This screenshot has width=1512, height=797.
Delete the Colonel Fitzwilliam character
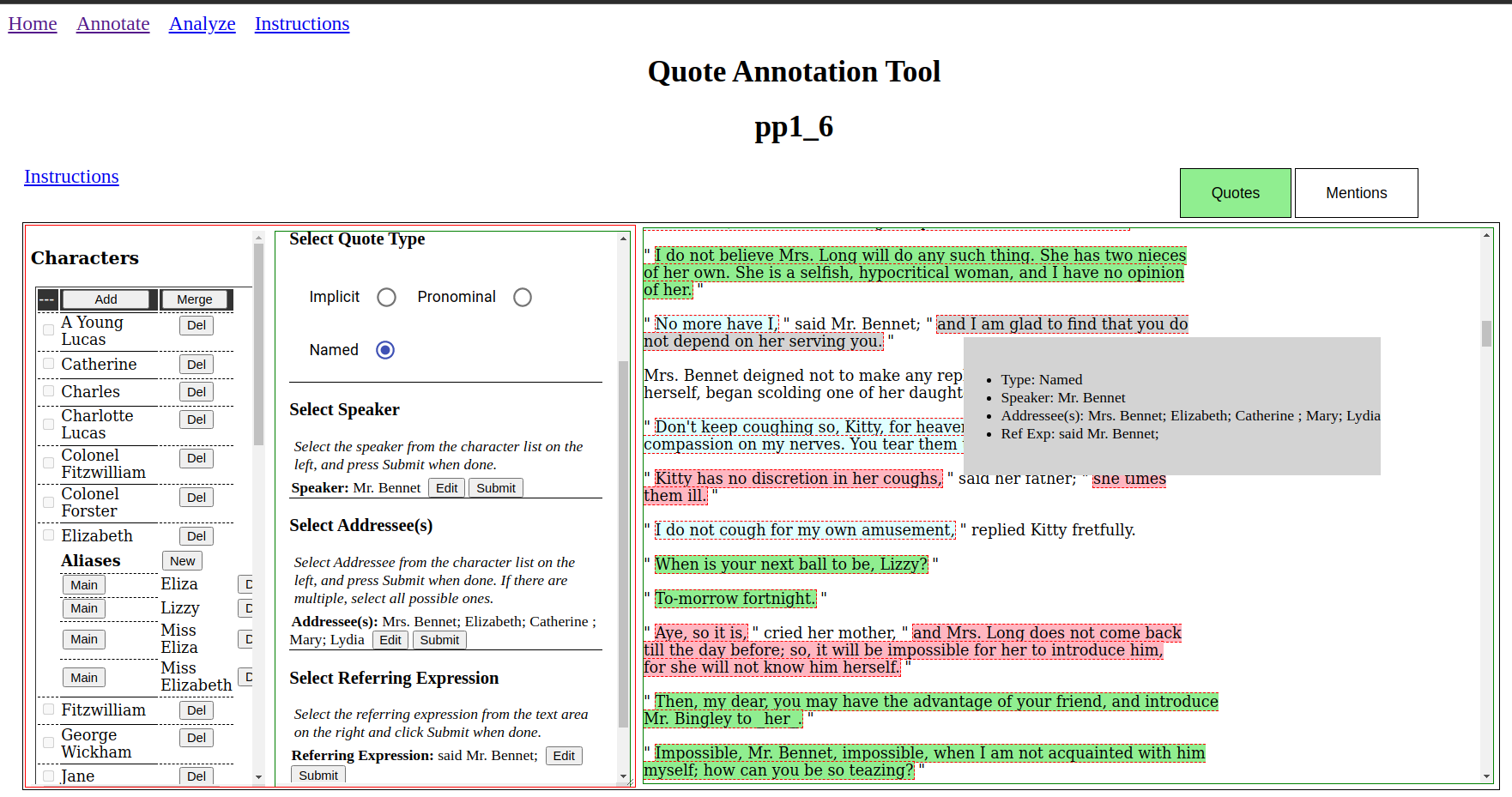click(197, 458)
